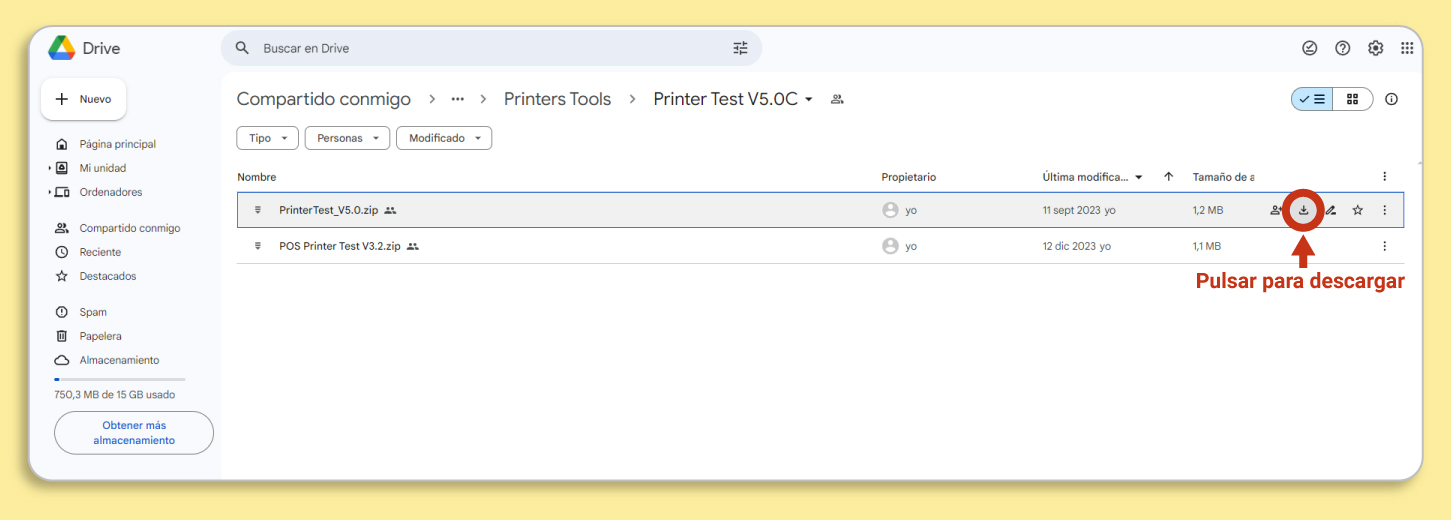Switch to list layout view
This screenshot has height=520, width=1451.
click(1312, 99)
